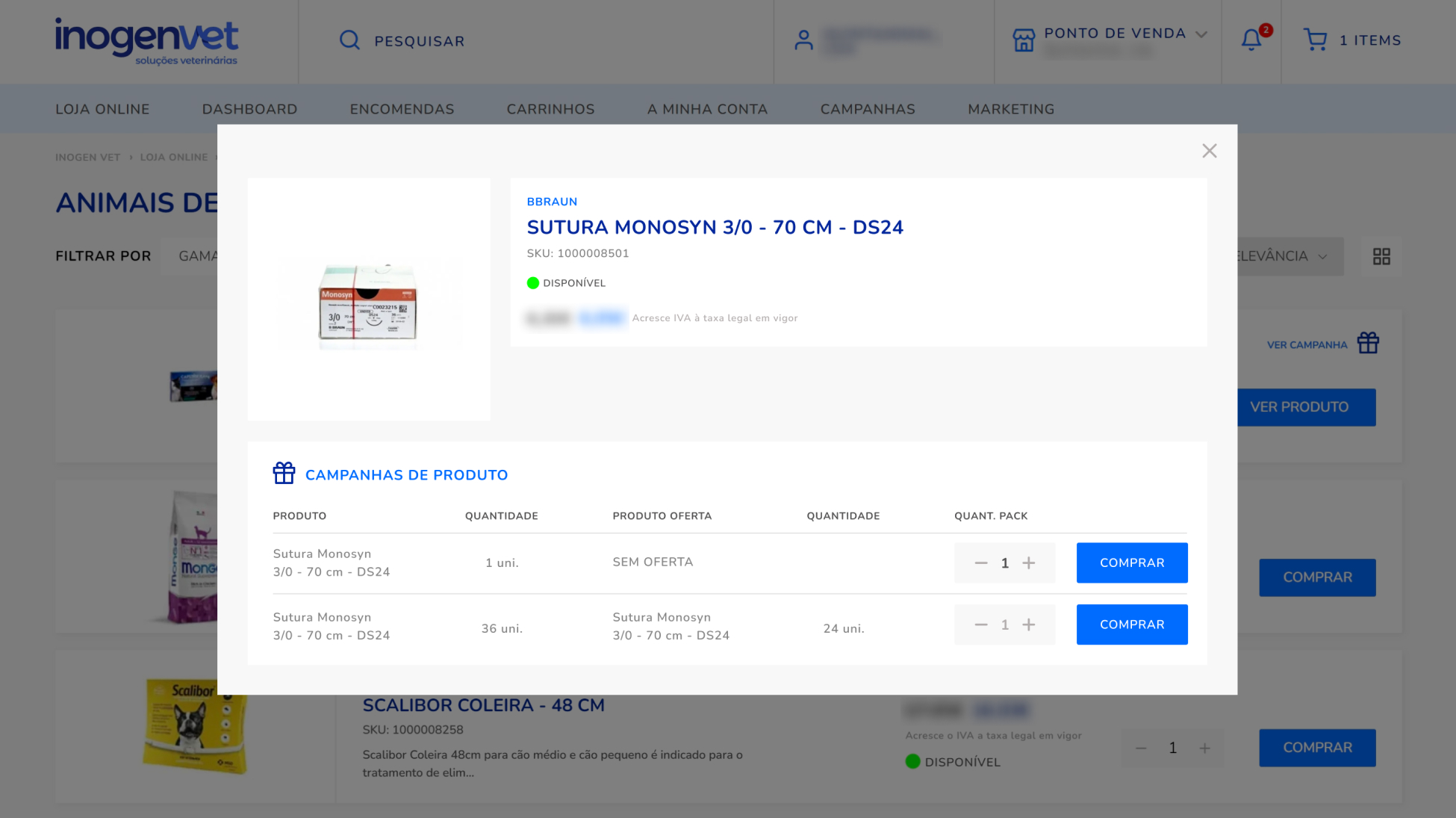Increase pack quantity for the 1 uni. row
Screen dimensions: 1456x818
click(x=1028, y=563)
